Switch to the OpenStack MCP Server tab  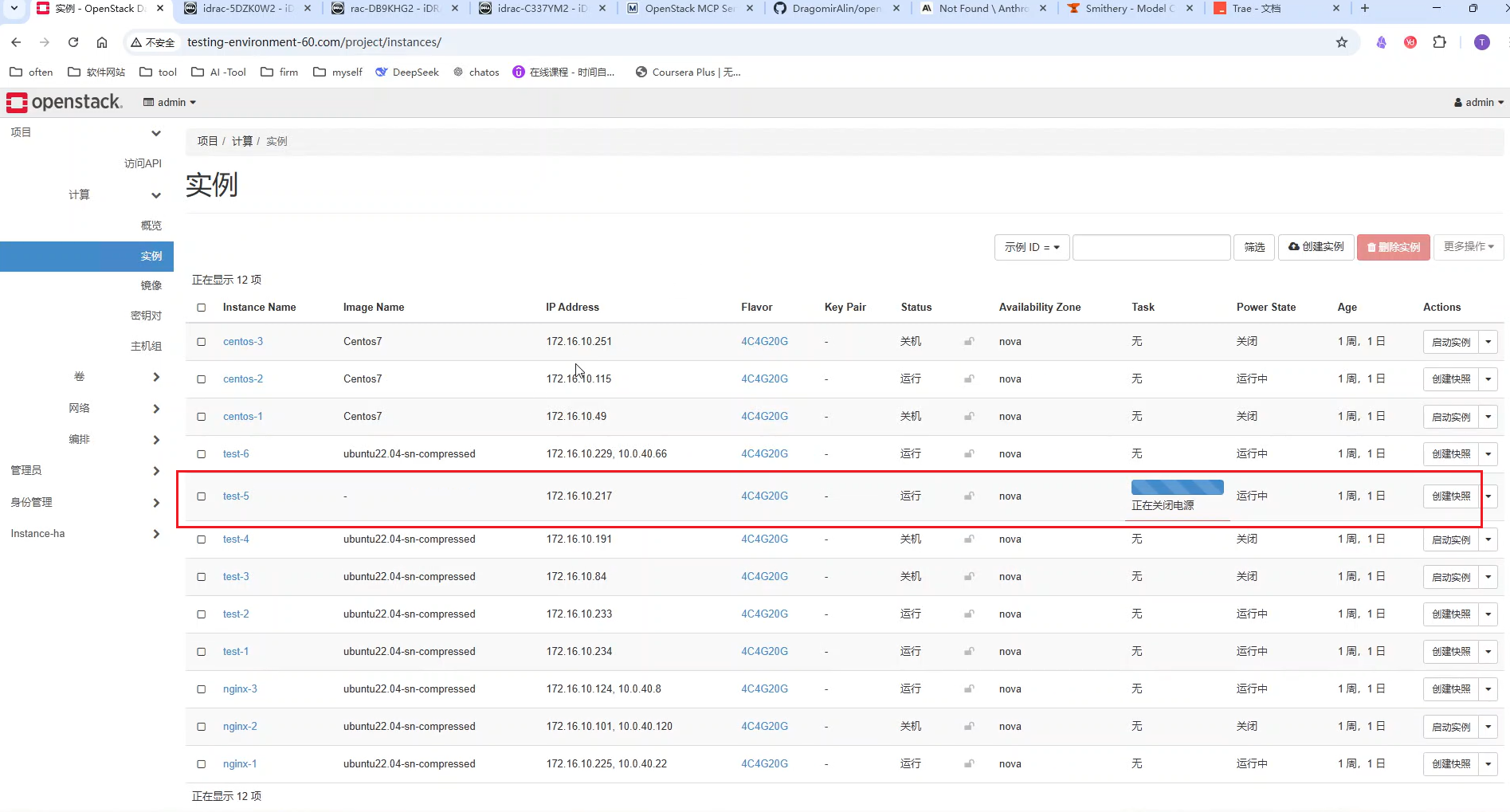[689, 9]
